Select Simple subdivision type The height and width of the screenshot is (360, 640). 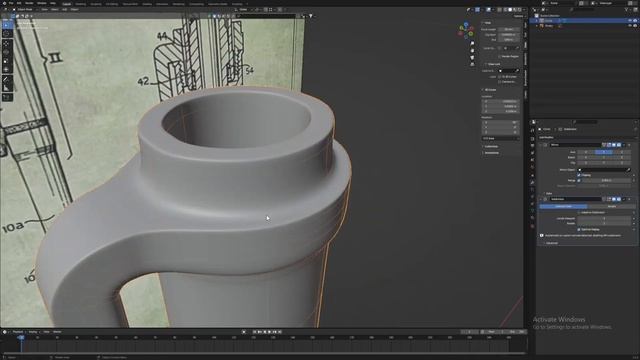coord(611,207)
